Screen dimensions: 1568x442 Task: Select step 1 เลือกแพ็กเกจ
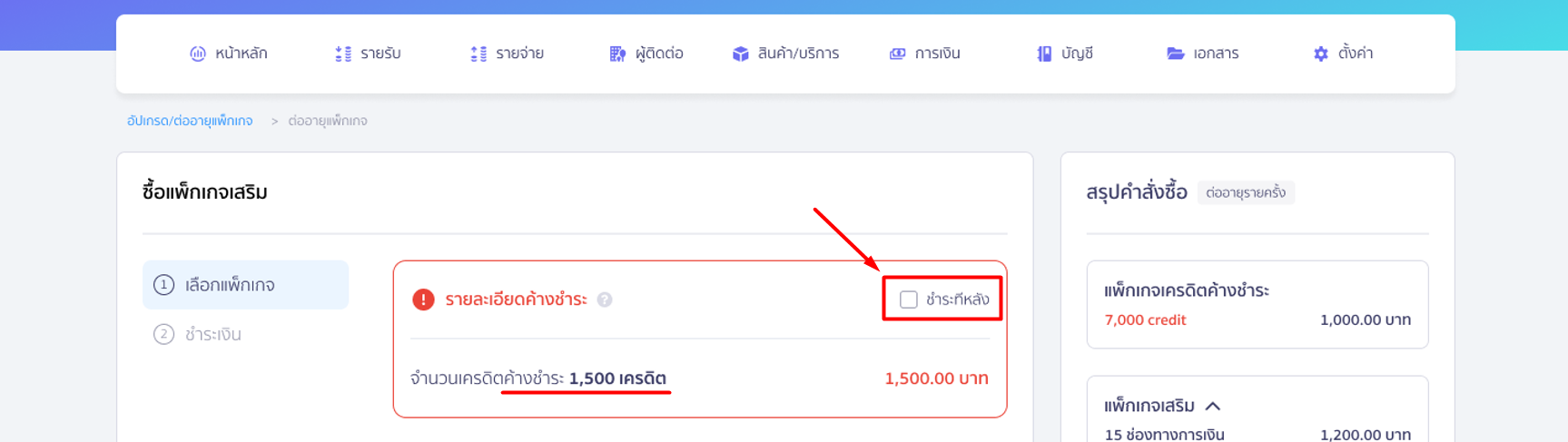(245, 285)
